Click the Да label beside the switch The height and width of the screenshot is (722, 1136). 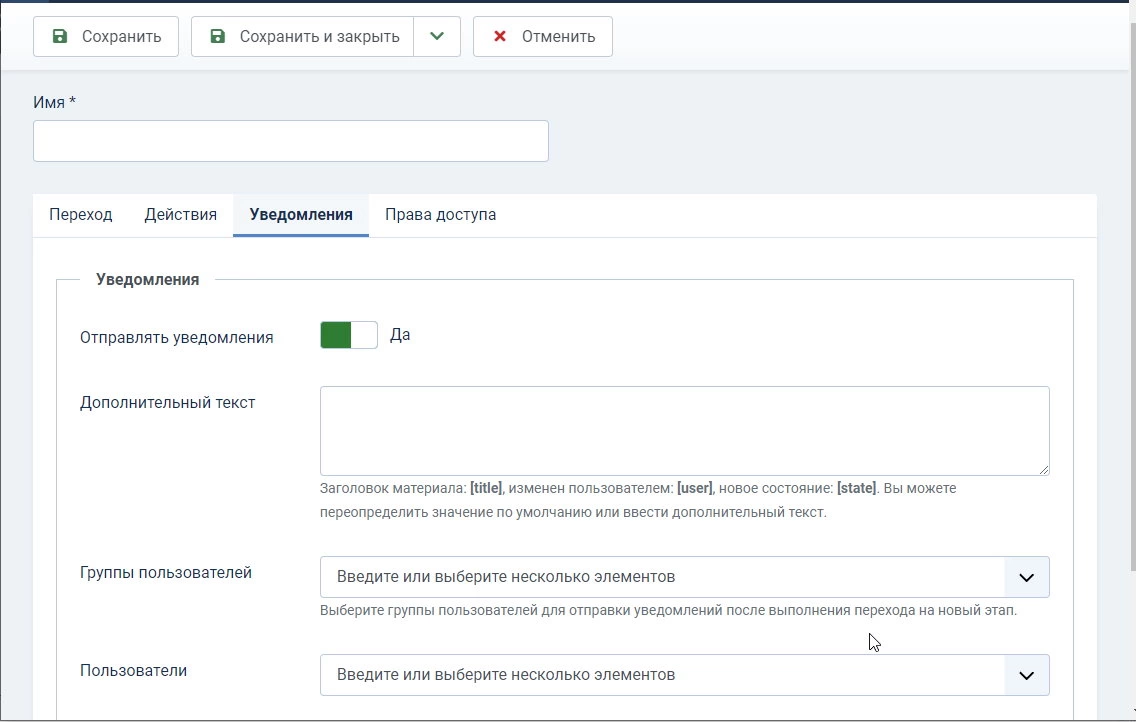[x=400, y=335]
